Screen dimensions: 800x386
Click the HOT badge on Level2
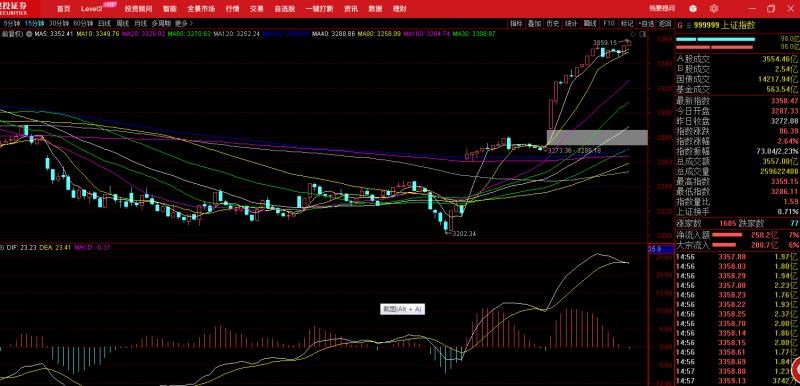(x=109, y=5)
